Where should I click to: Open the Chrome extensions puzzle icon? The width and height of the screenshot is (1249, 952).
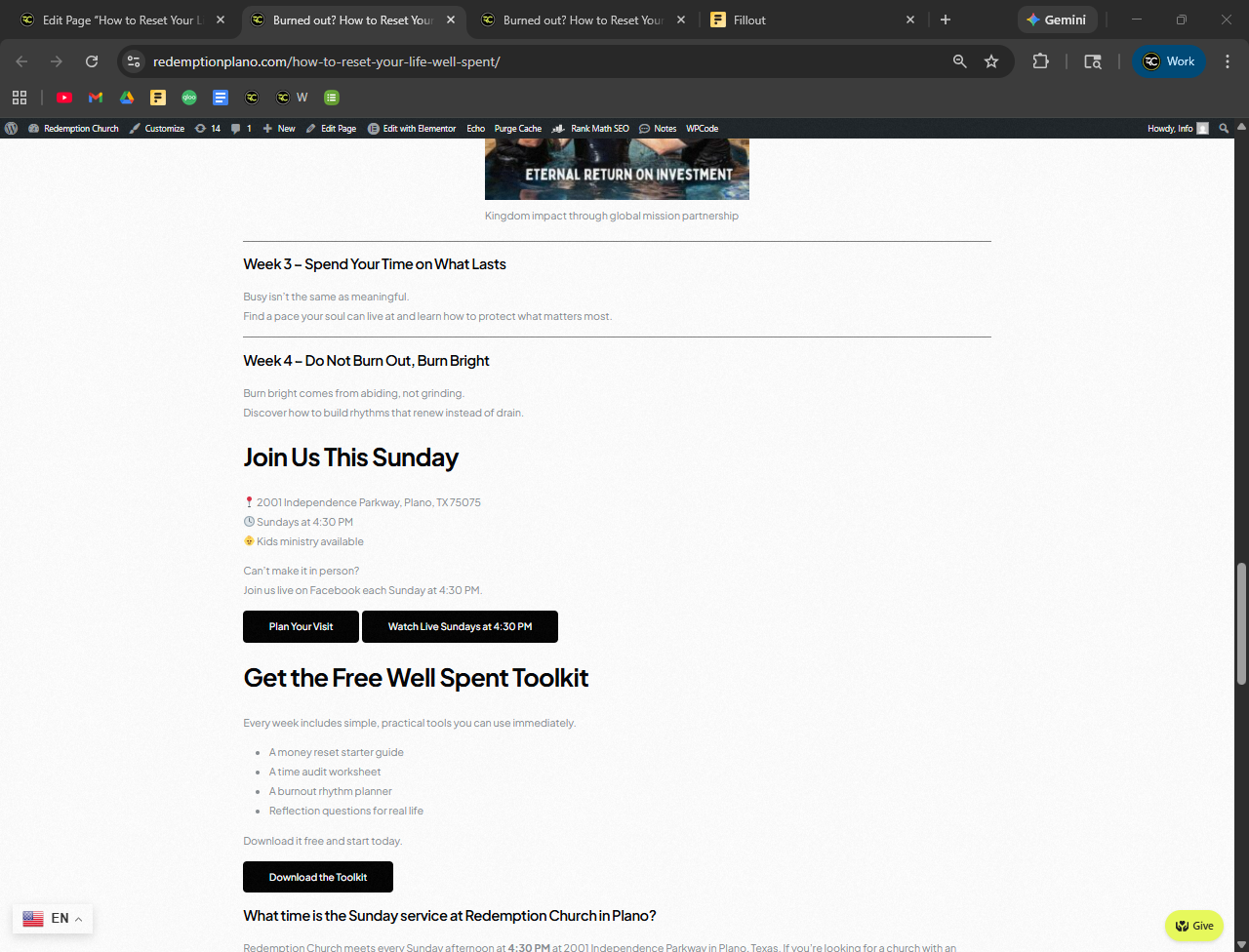point(1041,61)
